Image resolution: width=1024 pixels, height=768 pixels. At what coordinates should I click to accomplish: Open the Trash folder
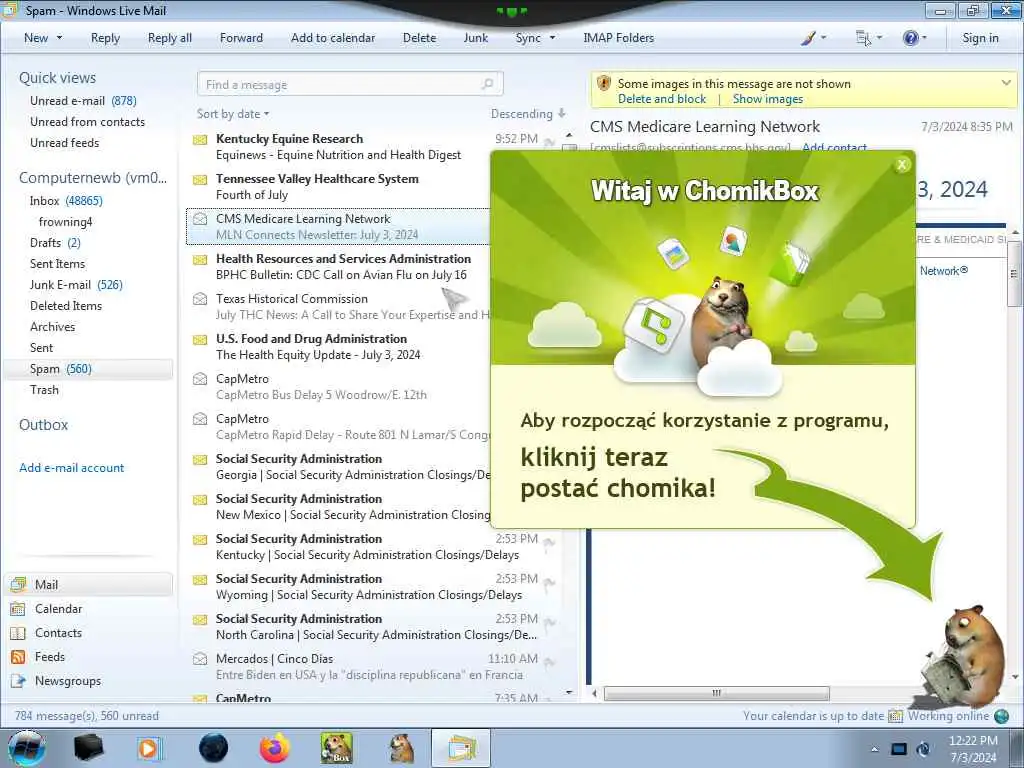[x=44, y=389]
